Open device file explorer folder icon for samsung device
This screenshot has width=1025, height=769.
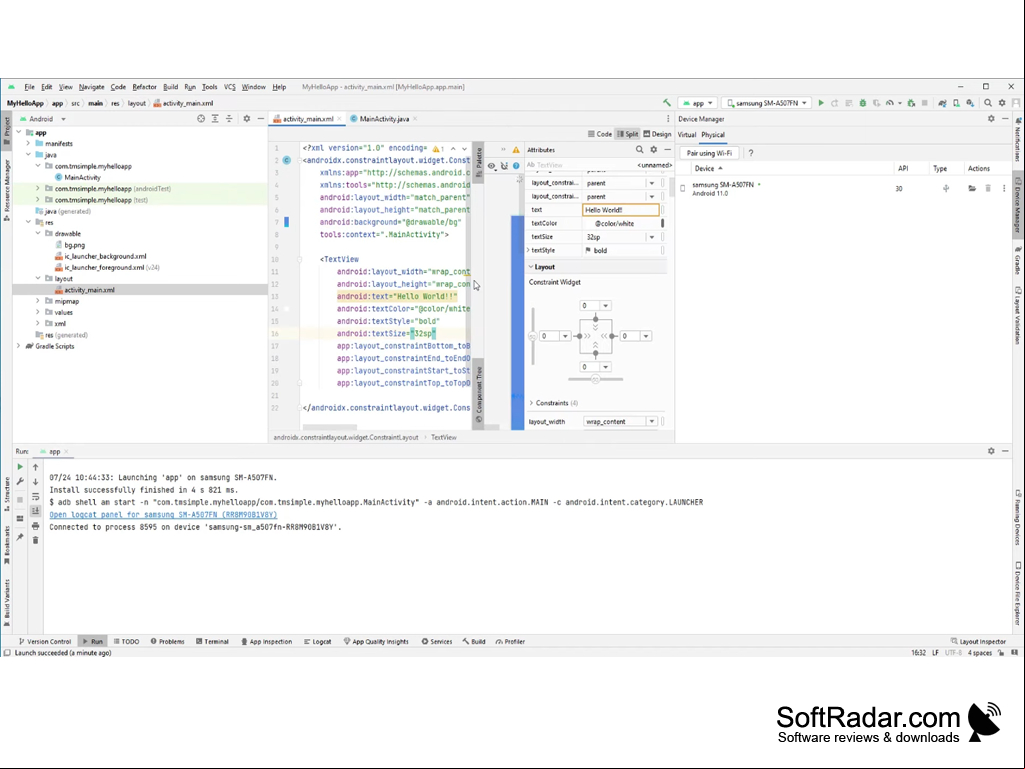[x=972, y=188]
